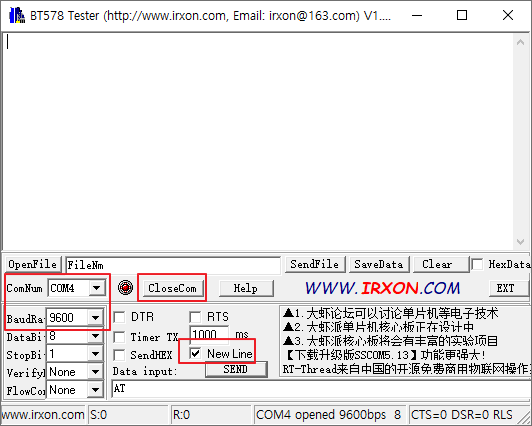This screenshot has height=426, width=532.
Task: Click the red port status indicator icon
Action: pyautogui.click(x=125, y=288)
